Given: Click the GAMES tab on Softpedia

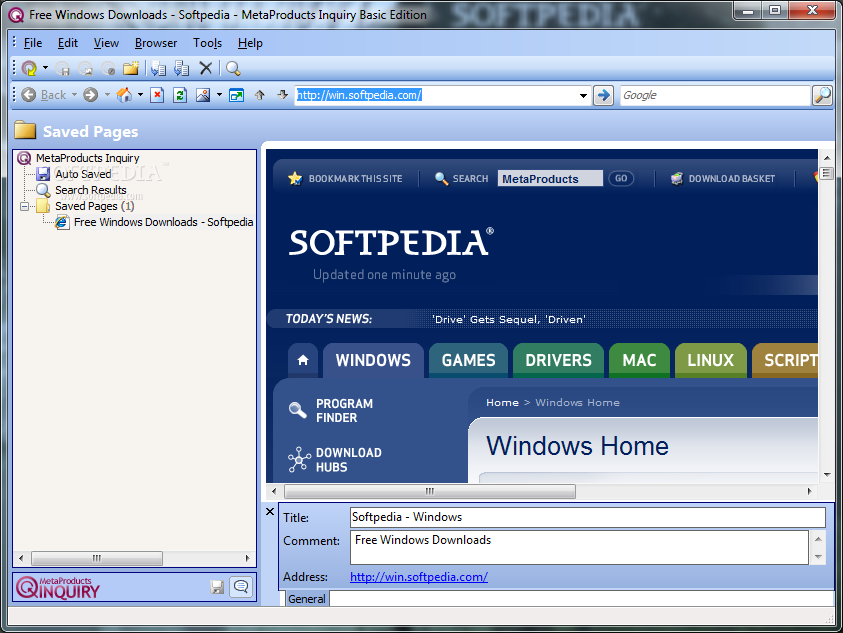Looking at the screenshot, I should 468,360.
